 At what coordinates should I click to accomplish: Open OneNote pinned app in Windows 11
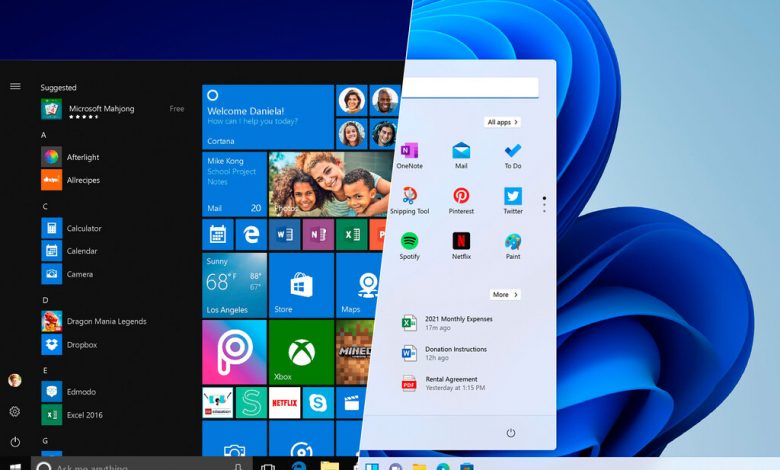point(409,156)
